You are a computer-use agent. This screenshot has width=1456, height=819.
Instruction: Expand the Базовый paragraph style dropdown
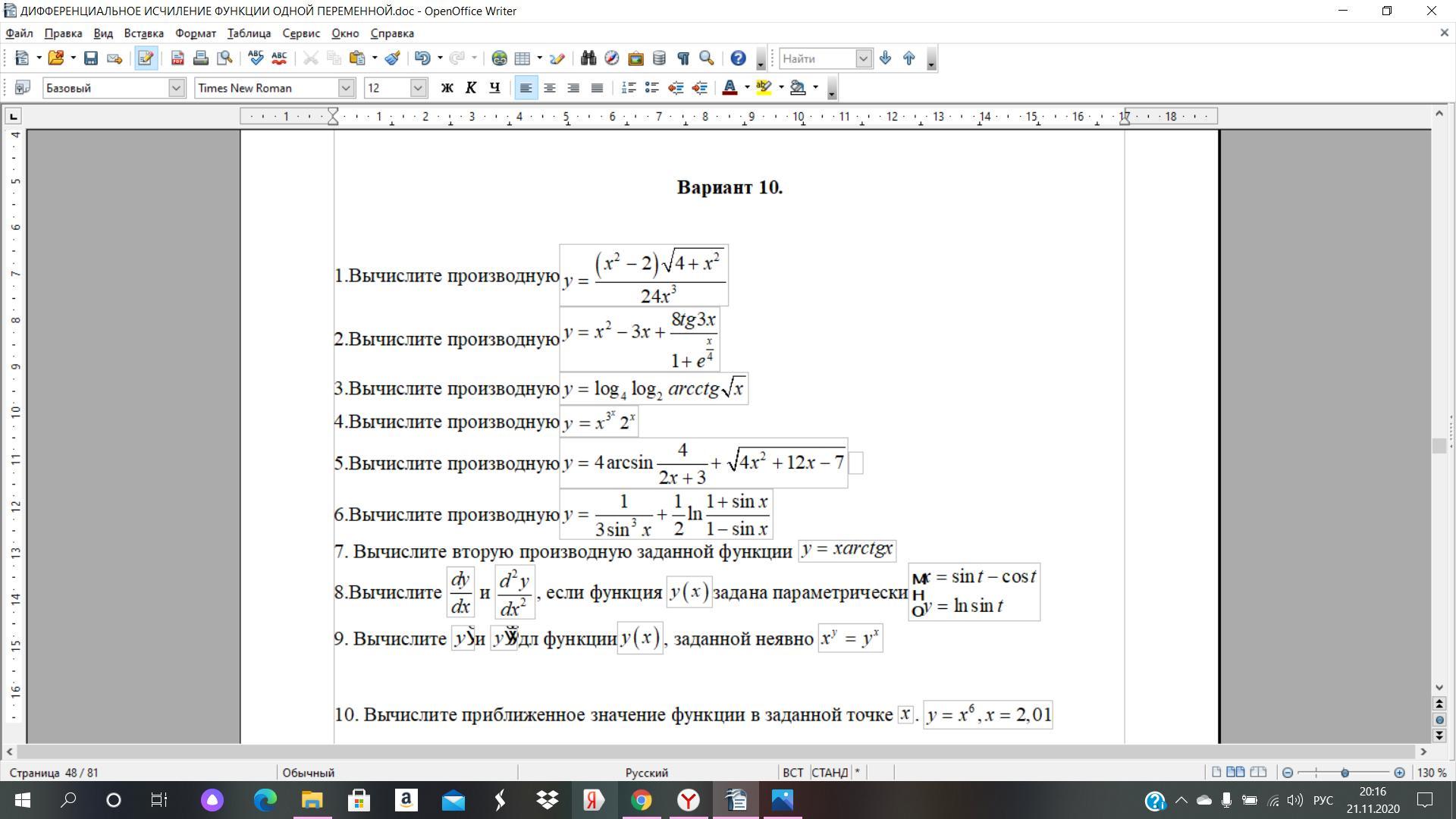click(x=176, y=88)
